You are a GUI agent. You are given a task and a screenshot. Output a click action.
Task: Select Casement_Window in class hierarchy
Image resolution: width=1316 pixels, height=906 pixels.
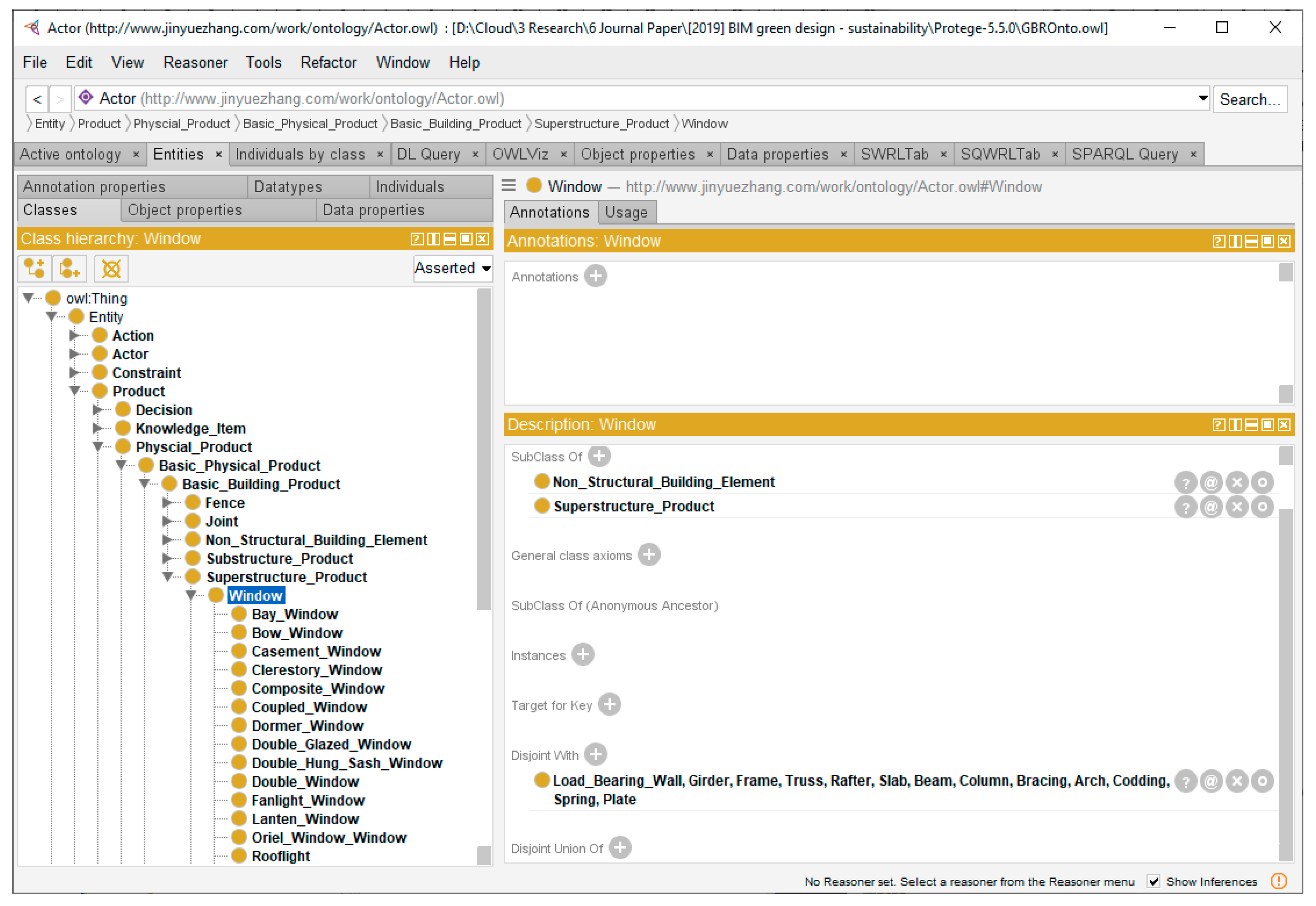click(316, 652)
